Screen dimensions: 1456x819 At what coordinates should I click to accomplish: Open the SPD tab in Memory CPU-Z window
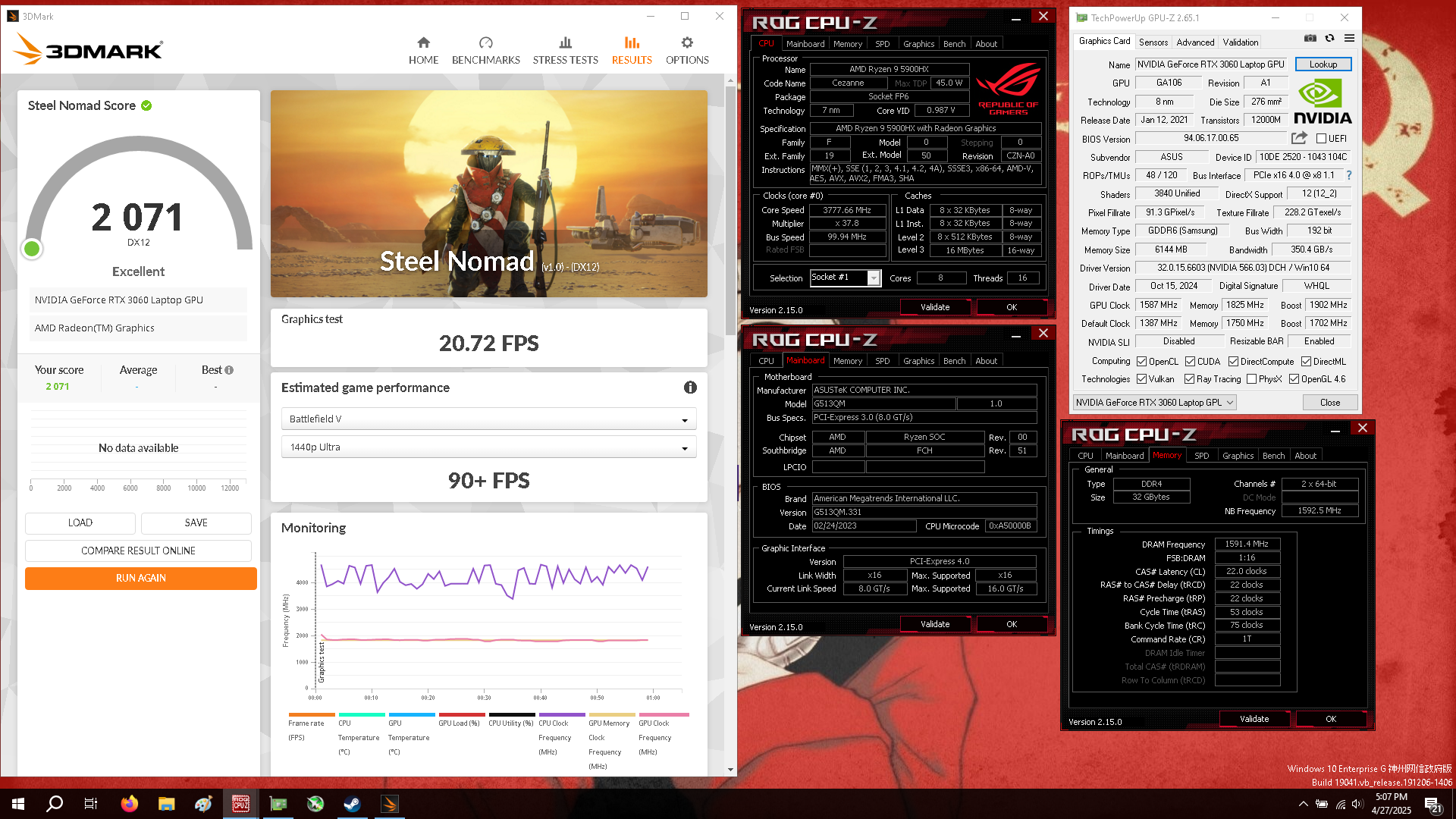1202,456
